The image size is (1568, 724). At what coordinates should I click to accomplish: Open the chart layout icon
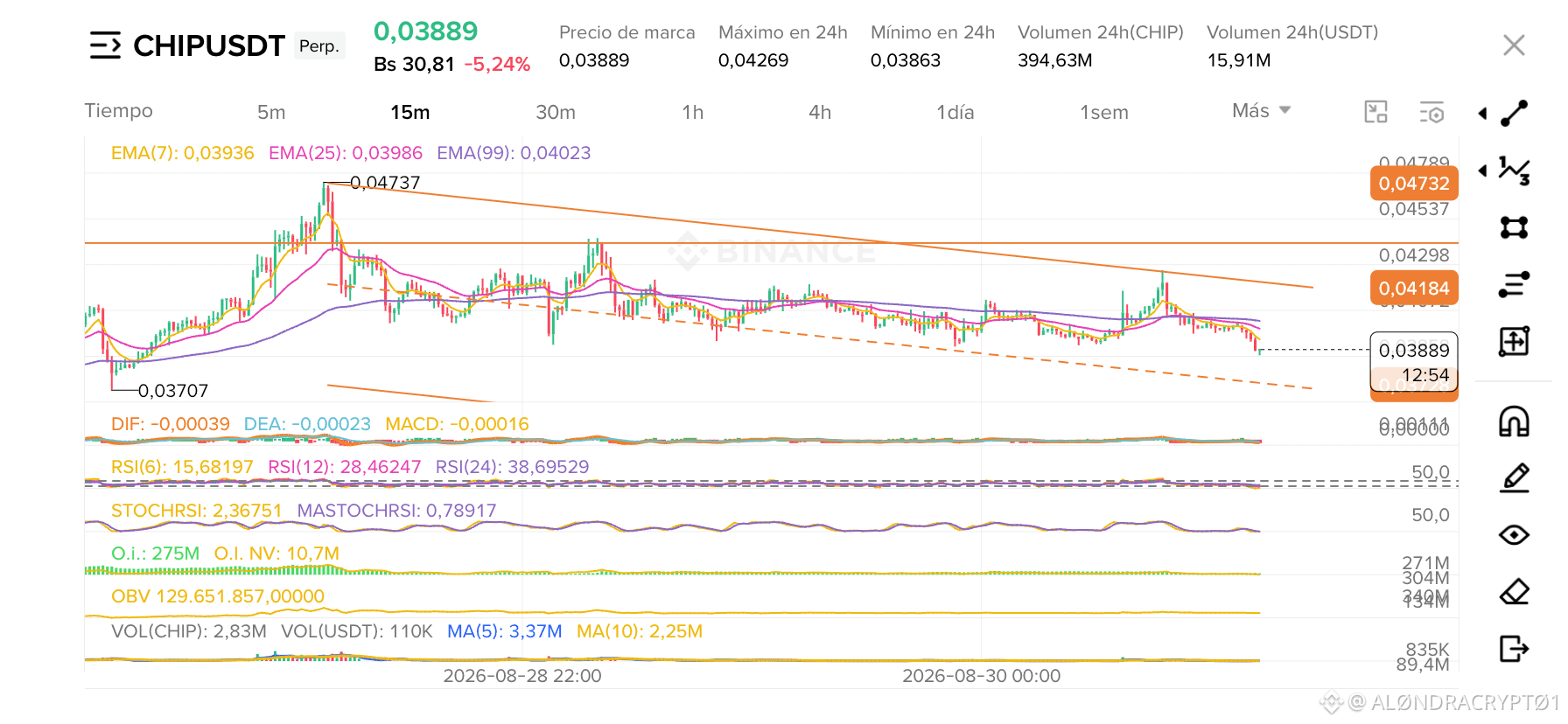(x=1376, y=112)
